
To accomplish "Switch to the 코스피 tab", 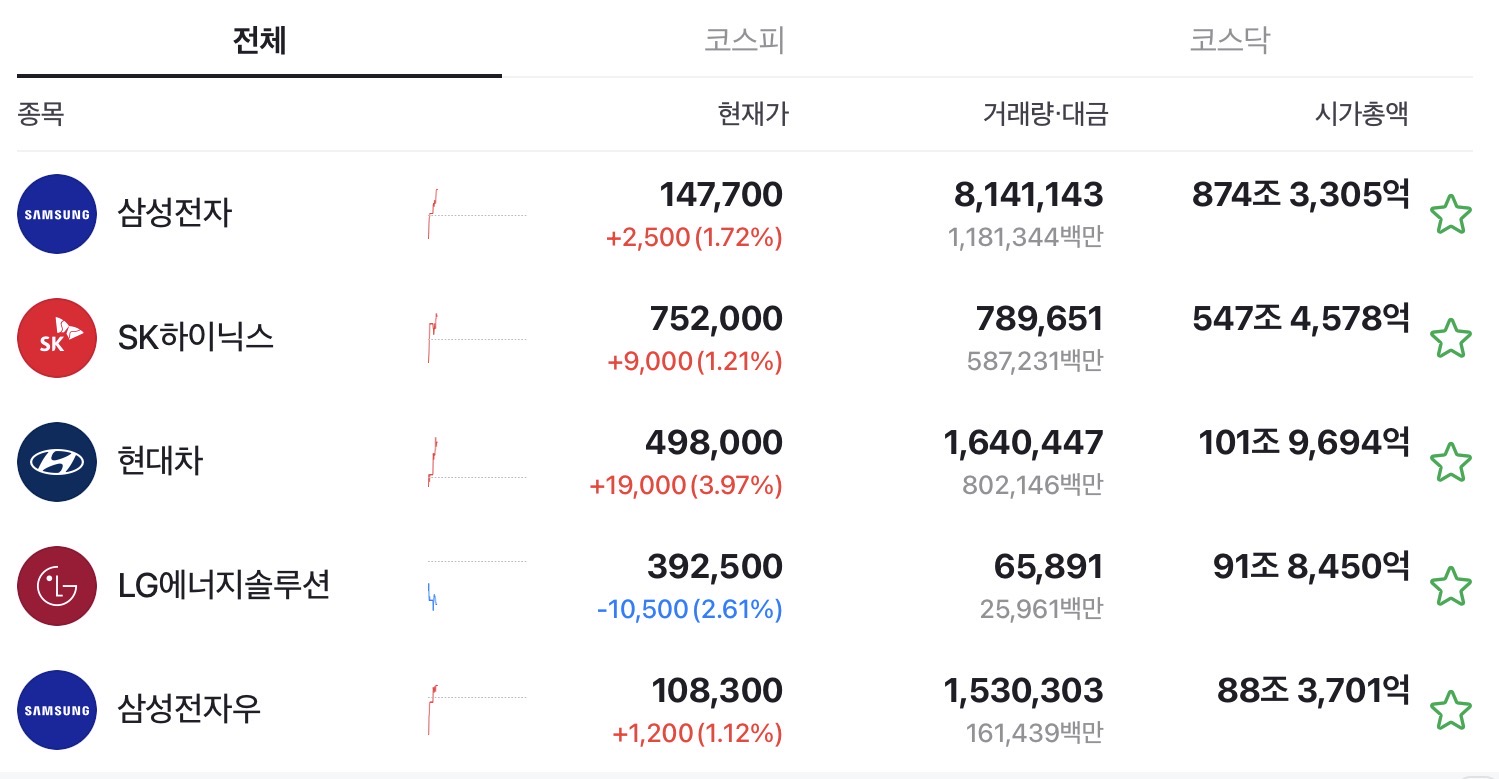I will (744, 41).
